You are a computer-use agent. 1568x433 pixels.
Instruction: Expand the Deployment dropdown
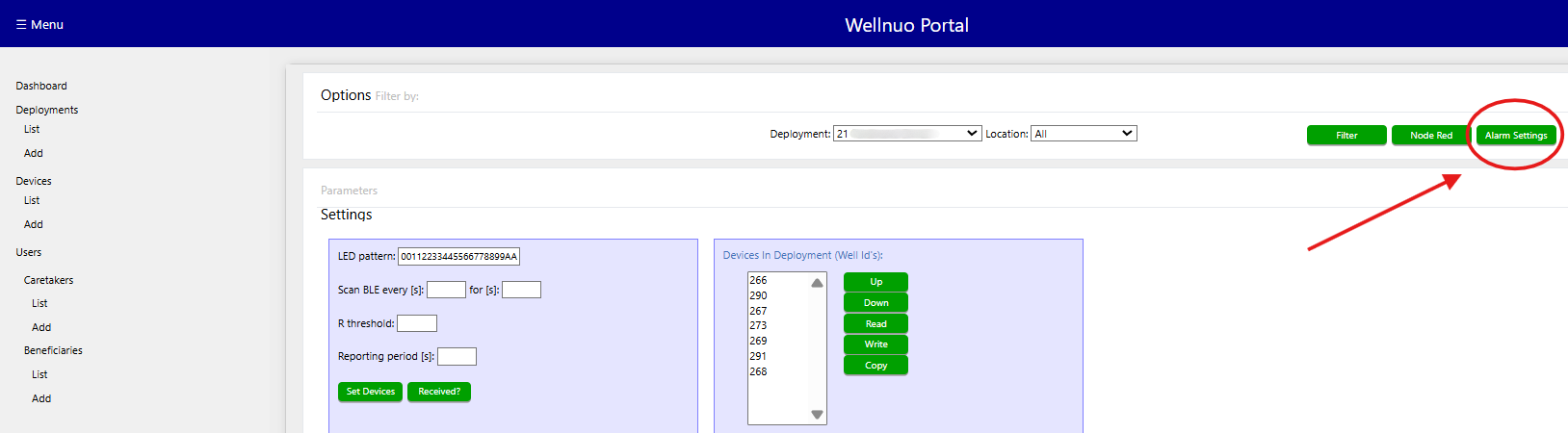pos(907,134)
